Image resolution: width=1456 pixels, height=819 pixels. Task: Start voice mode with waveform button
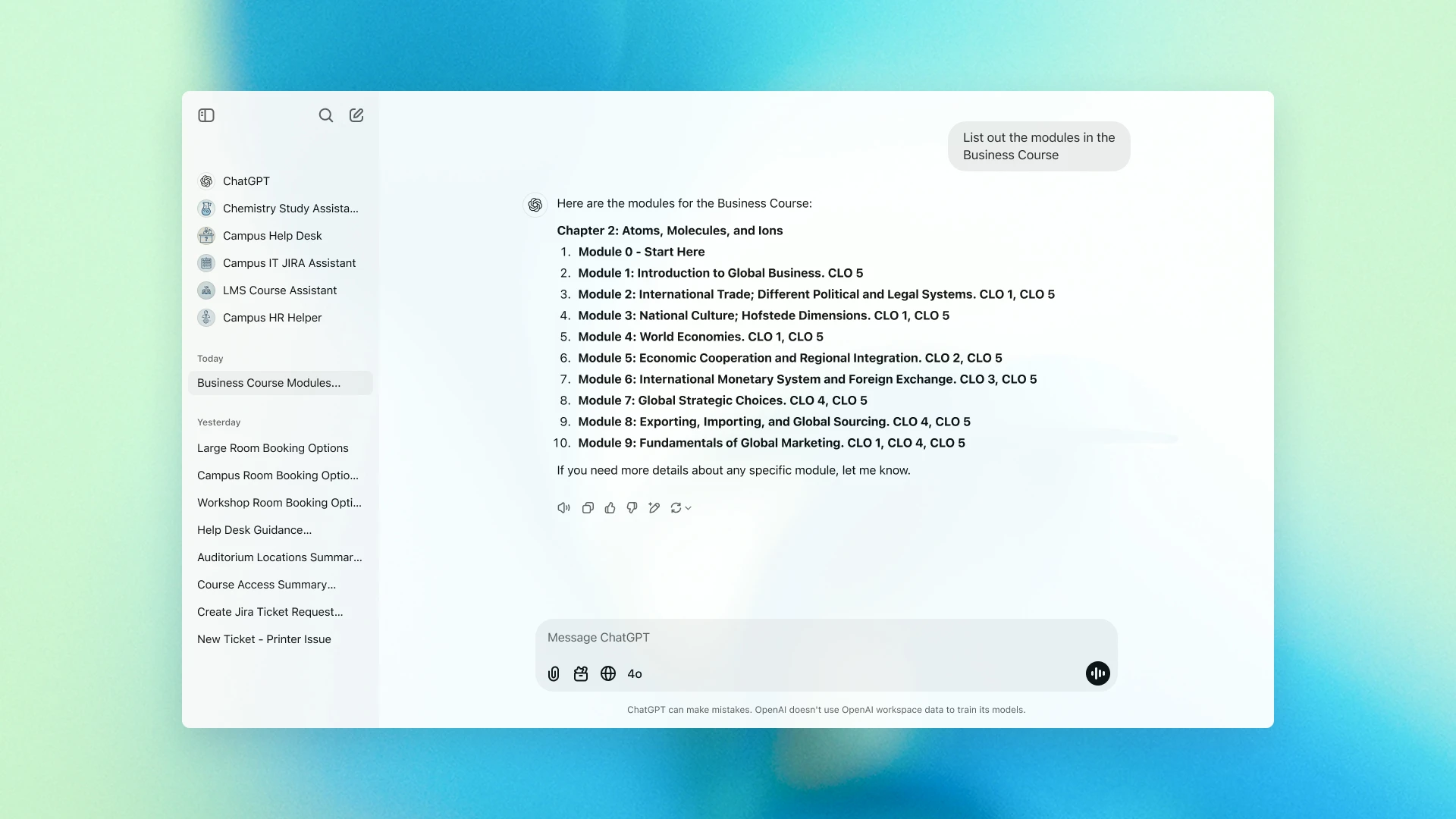1097,673
